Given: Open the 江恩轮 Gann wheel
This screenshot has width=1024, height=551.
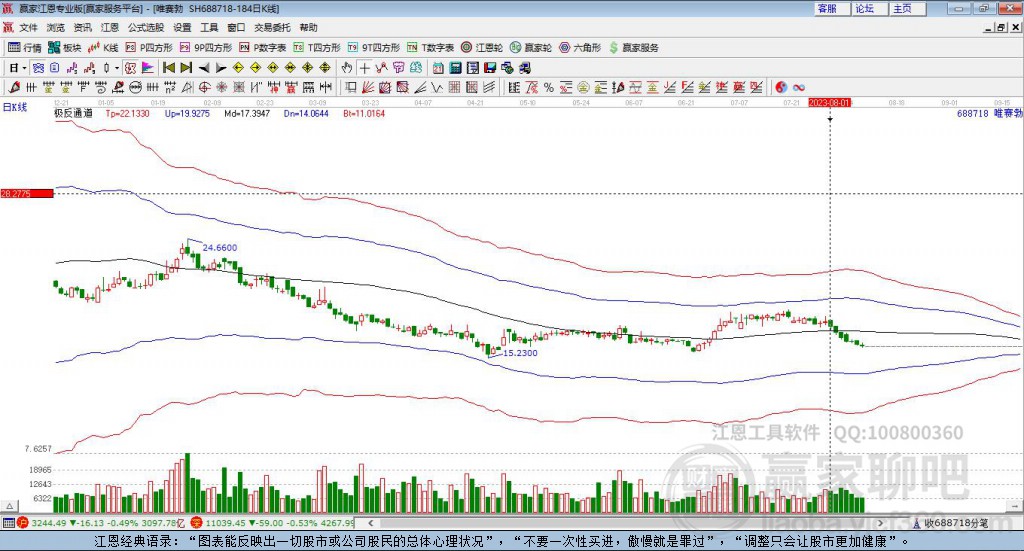Looking at the screenshot, I should coord(482,48).
